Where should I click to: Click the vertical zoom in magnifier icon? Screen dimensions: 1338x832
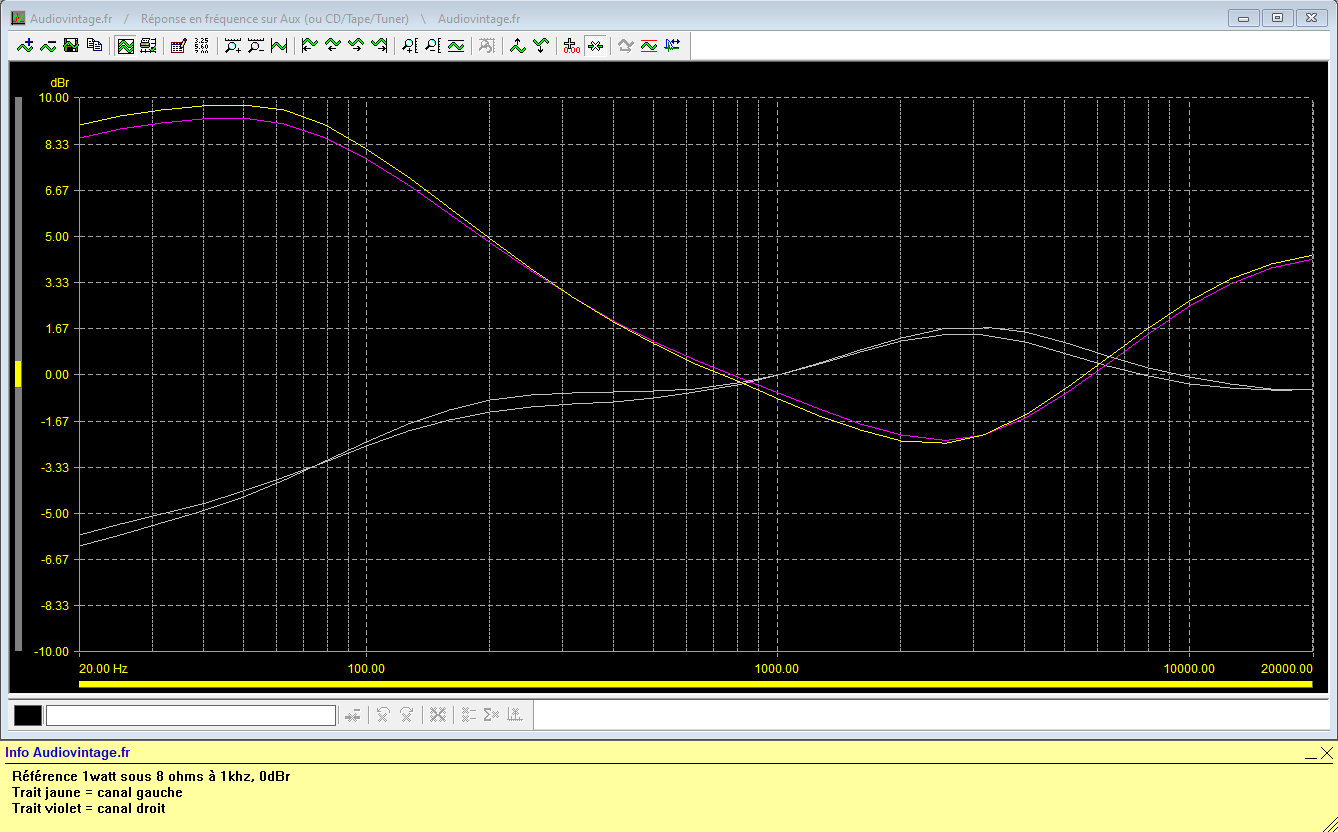click(409, 45)
